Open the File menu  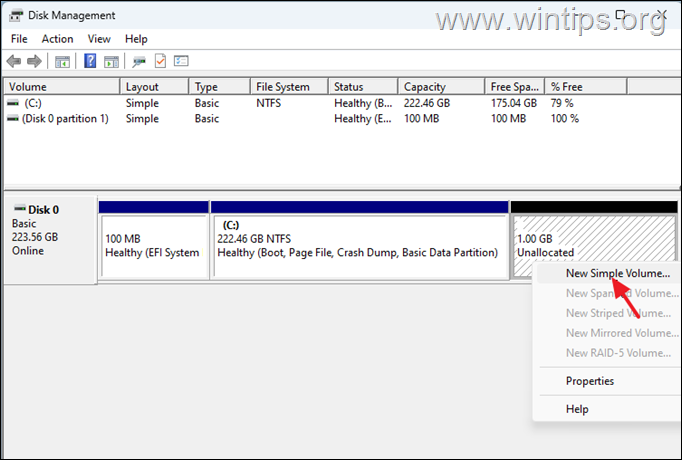click(19, 39)
